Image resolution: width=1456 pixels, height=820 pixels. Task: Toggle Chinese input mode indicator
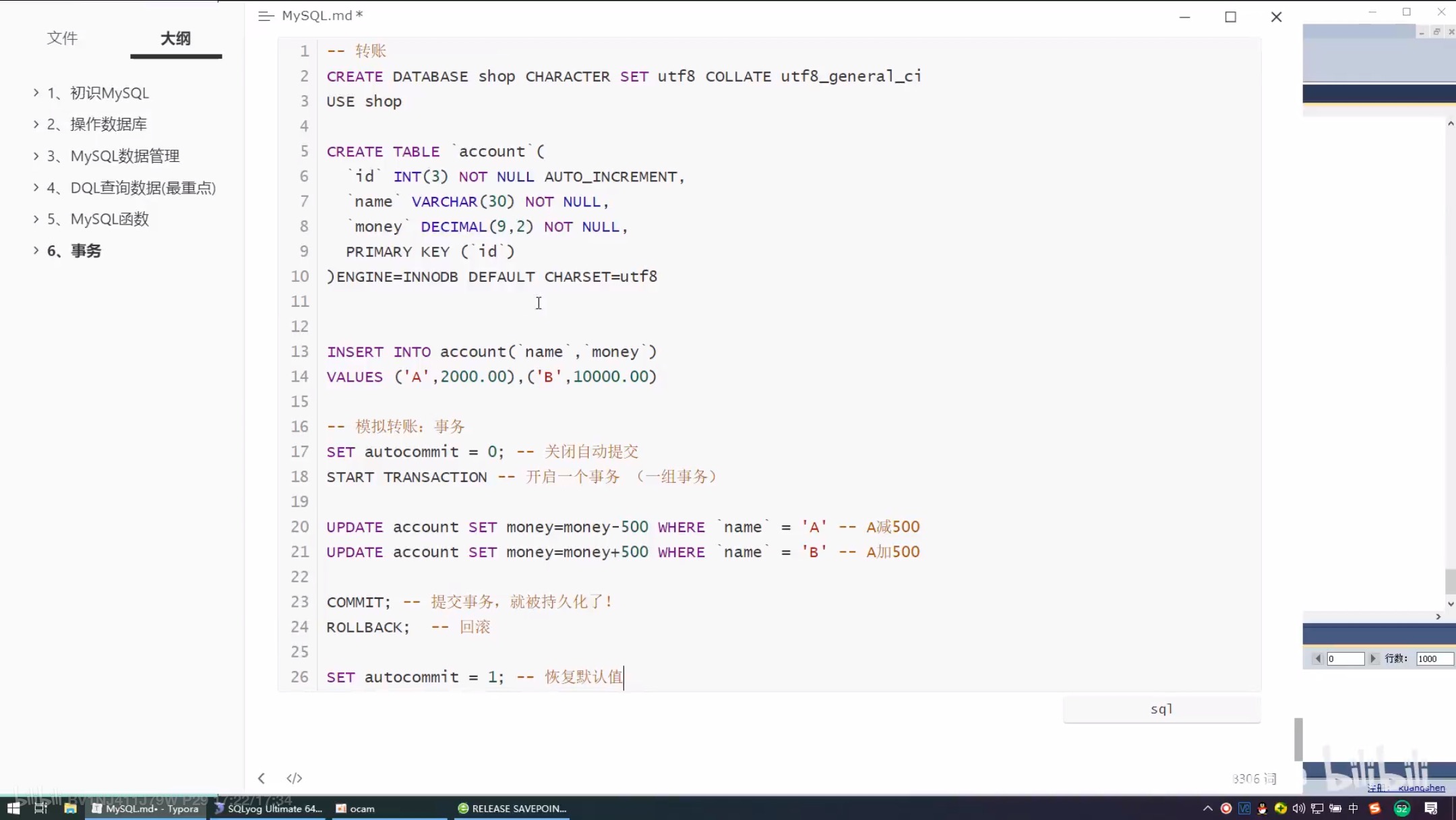click(x=1353, y=808)
